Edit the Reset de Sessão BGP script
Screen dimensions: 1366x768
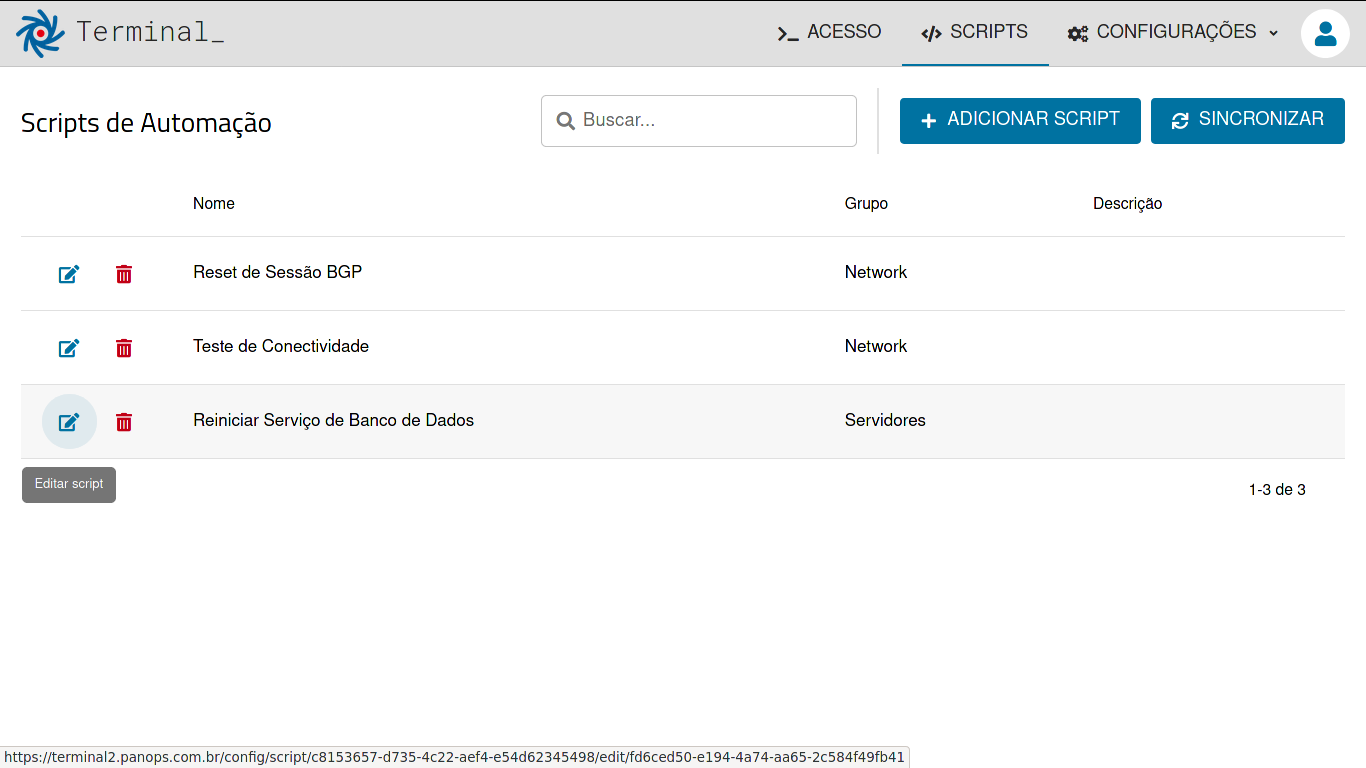point(69,274)
